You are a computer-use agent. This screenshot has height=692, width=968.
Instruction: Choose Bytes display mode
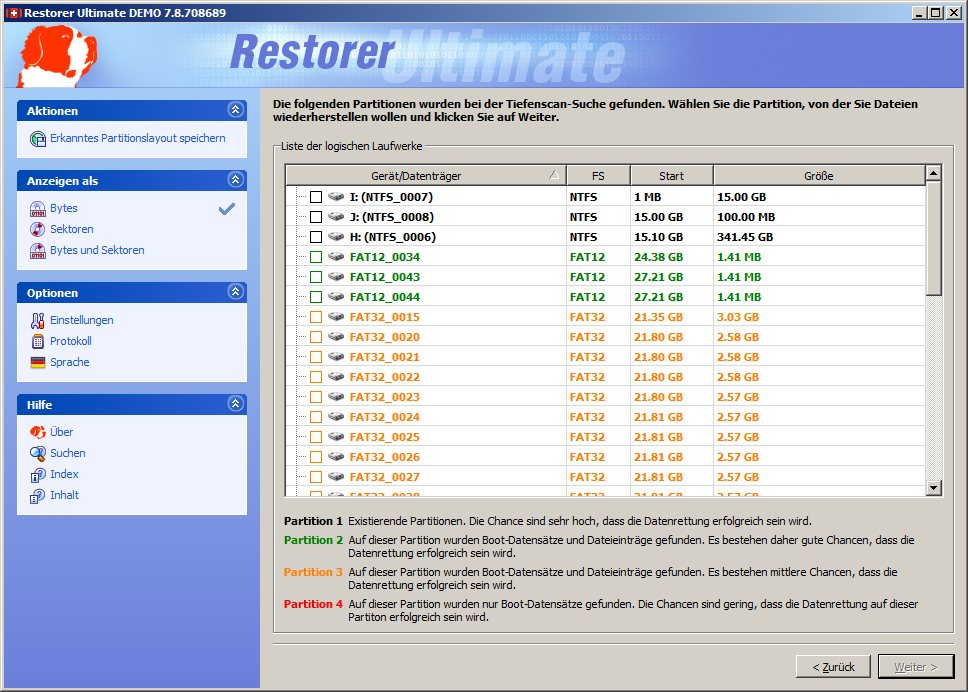click(64, 209)
